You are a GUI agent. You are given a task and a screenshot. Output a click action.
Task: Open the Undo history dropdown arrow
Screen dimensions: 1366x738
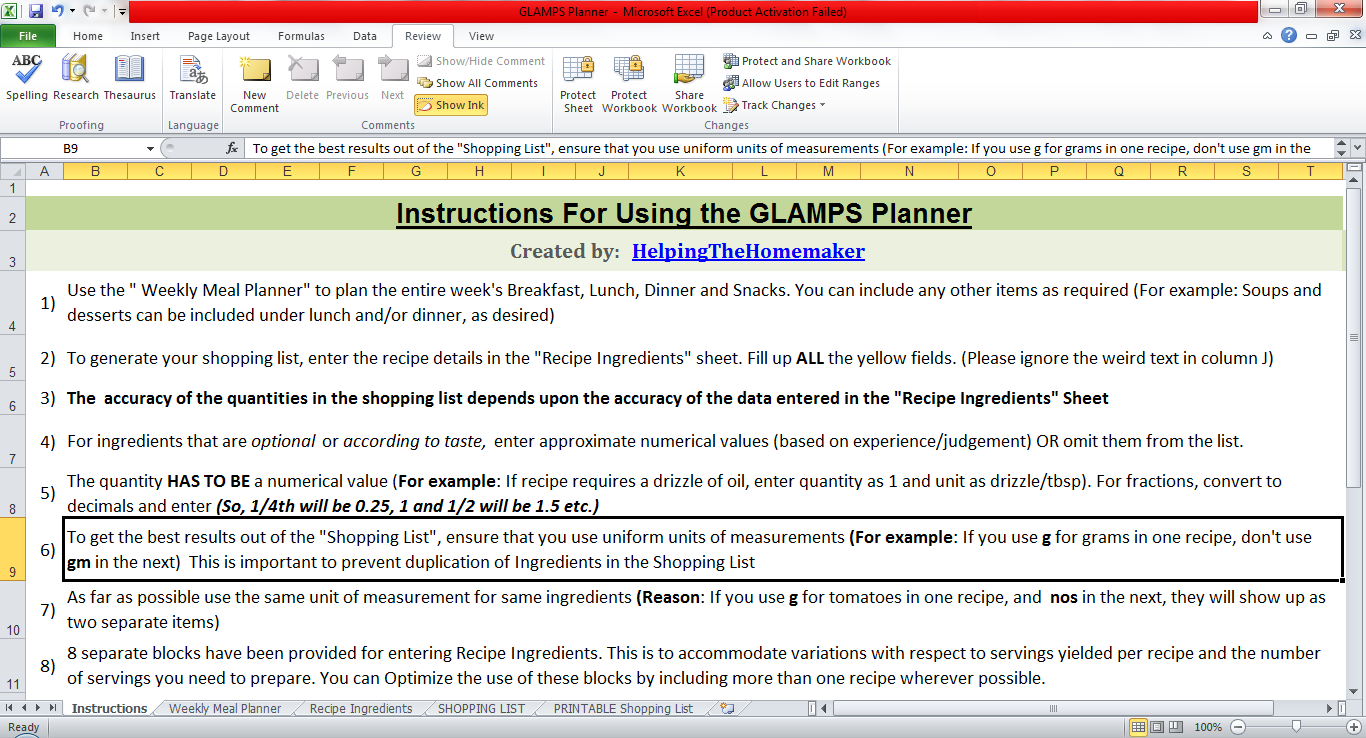tap(72, 11)
